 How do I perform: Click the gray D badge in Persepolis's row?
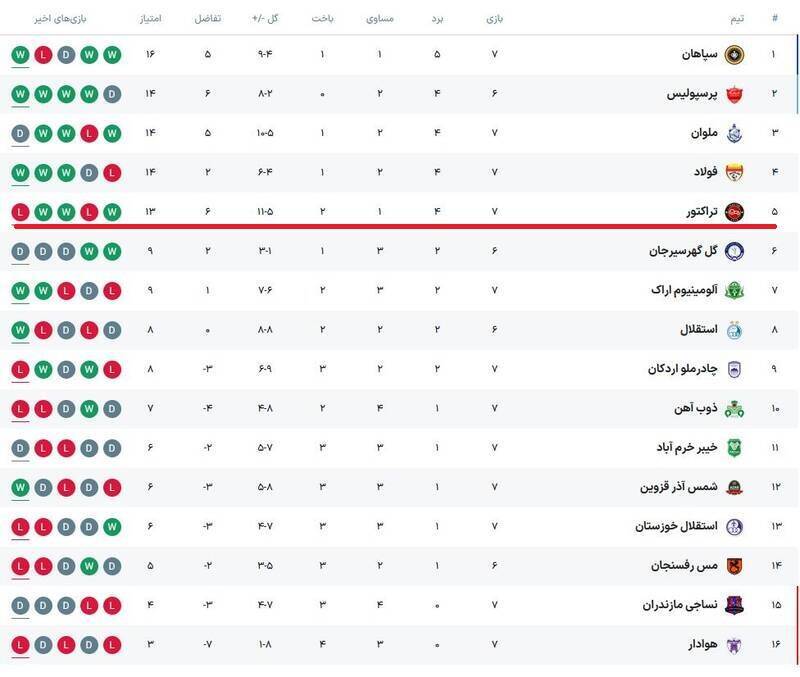(111, 94)
